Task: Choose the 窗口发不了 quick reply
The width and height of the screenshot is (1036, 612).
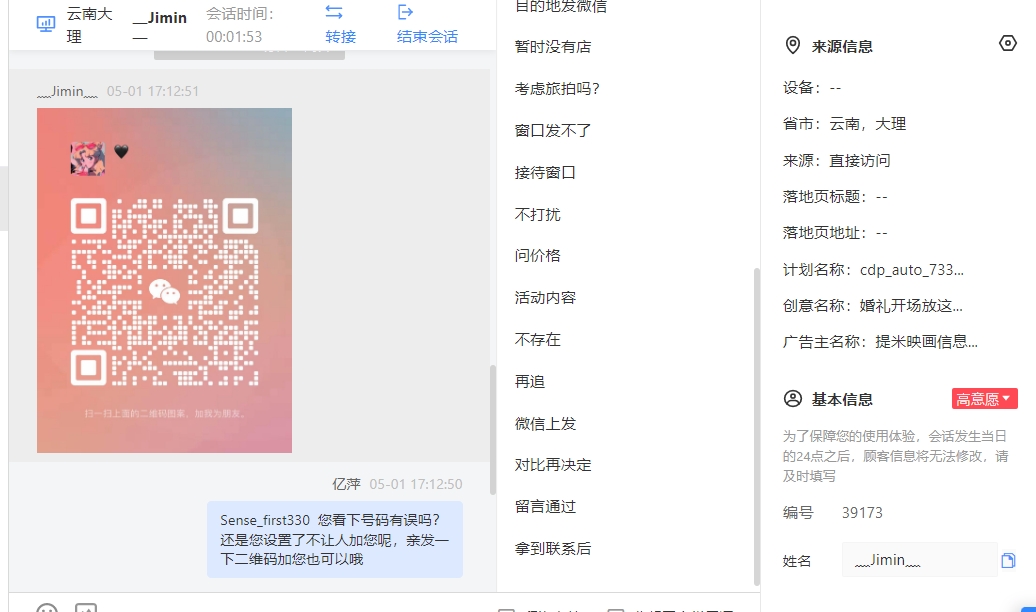Action: [553, 131]
